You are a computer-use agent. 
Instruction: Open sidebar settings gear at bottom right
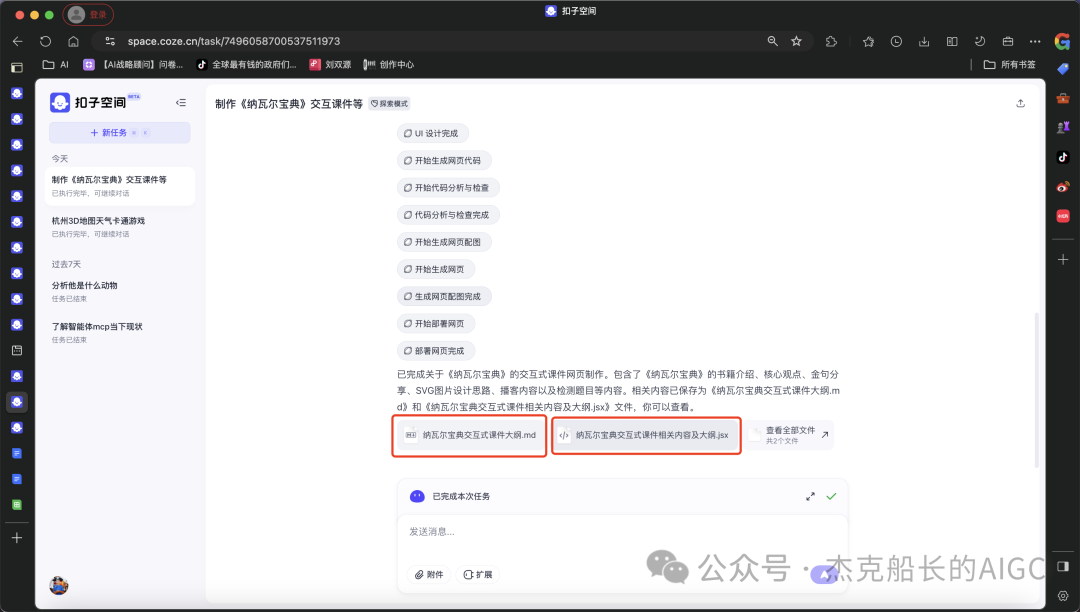click(x=1063, y=595)
